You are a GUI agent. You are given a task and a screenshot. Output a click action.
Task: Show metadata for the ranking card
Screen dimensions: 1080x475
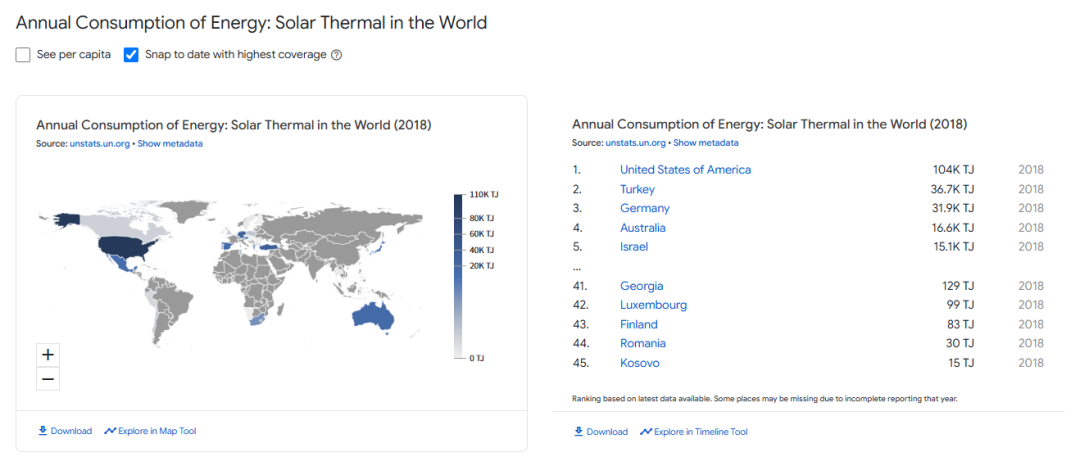[706, 143]
